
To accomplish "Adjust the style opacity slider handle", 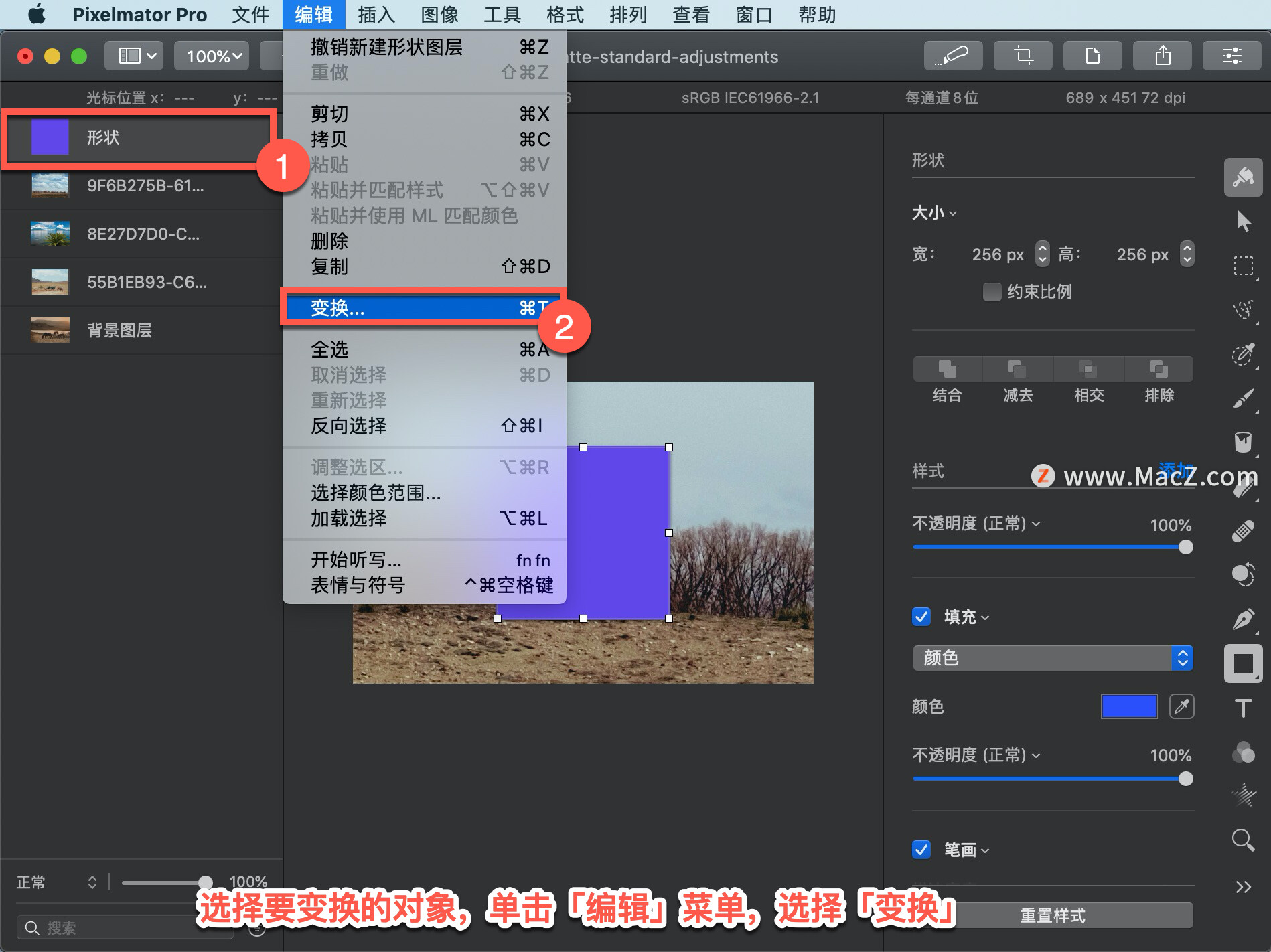I will tap(1185, 547).
